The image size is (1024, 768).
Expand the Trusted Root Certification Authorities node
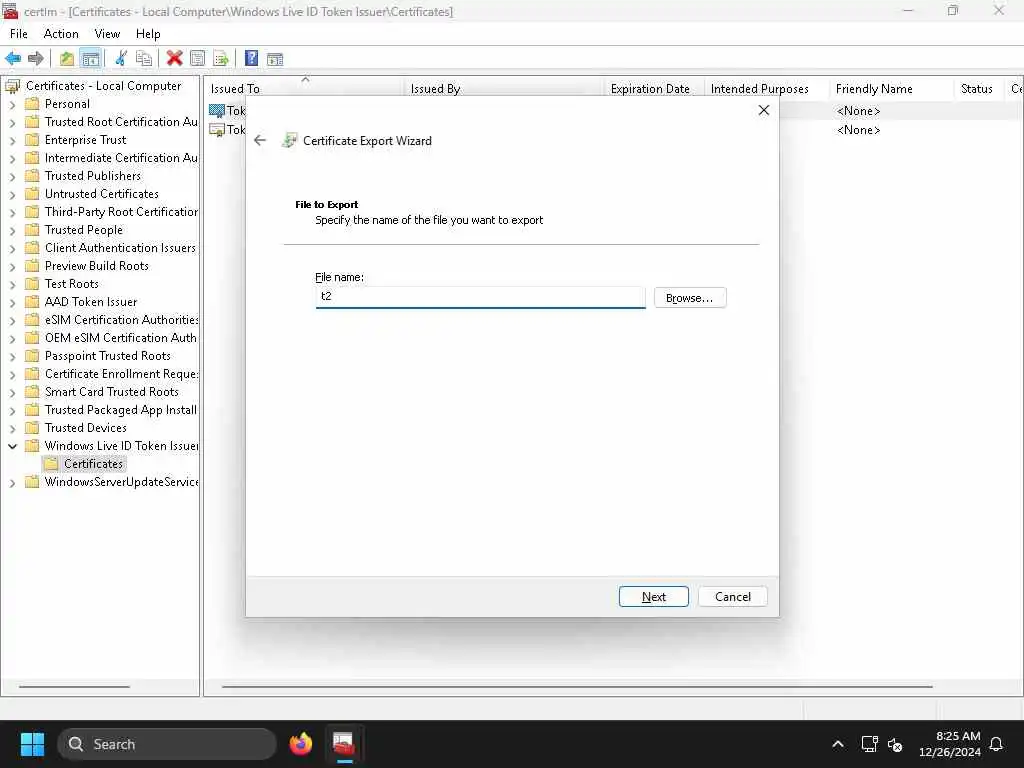coord(12,122)
